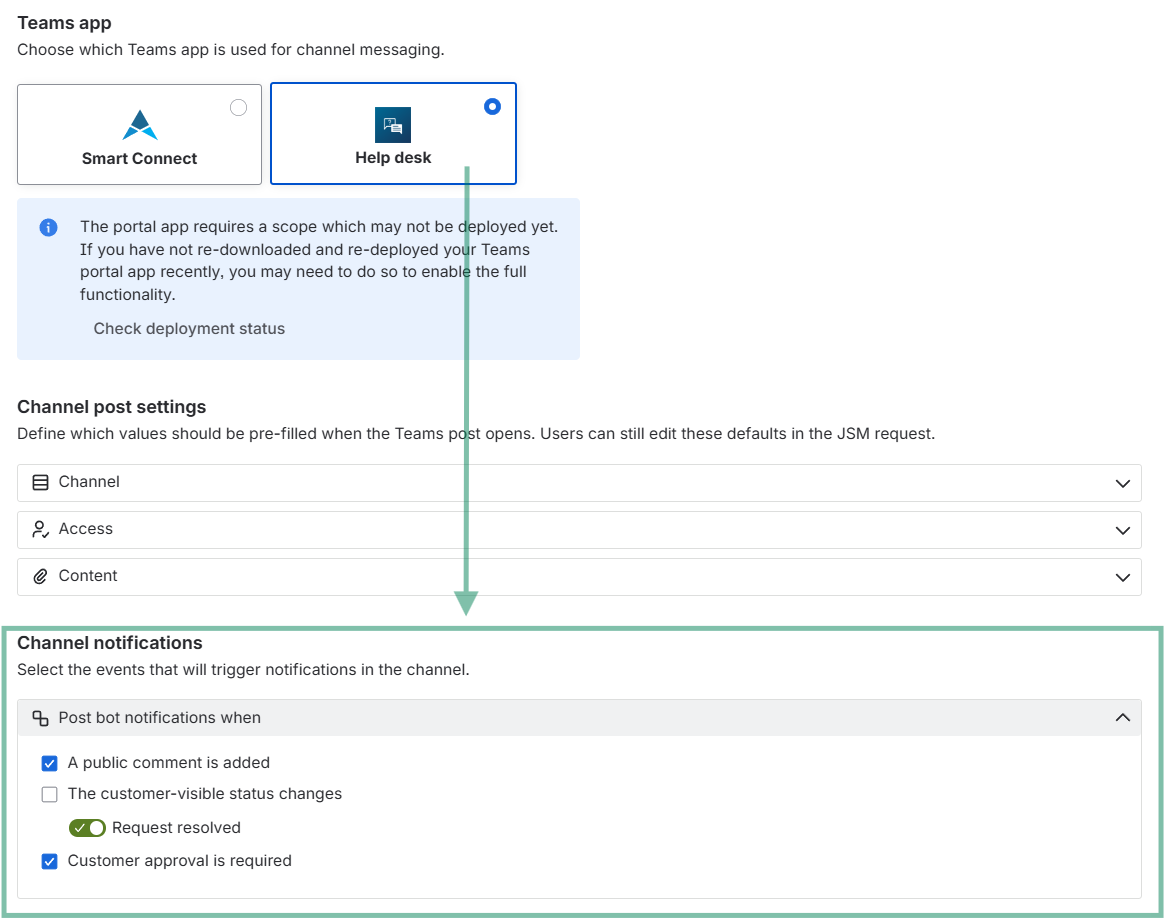The image size is (1164, 918).
Task: Collapse Post bot notifications when chevron
Action: (1122, 718)
